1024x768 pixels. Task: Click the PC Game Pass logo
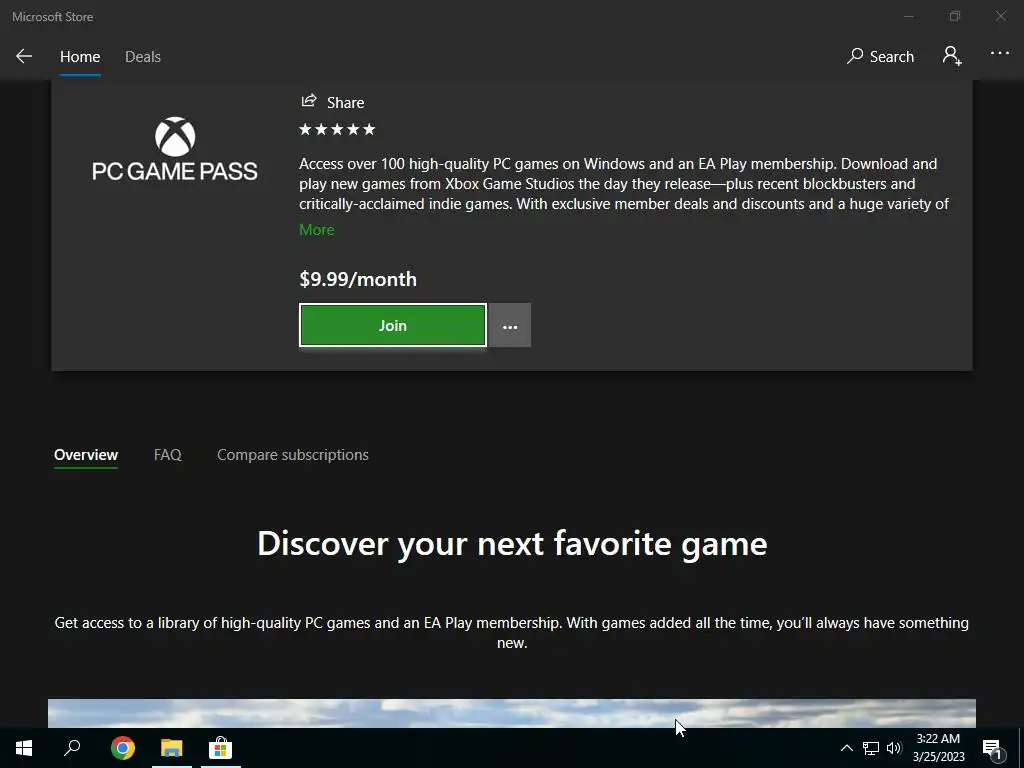175,150
